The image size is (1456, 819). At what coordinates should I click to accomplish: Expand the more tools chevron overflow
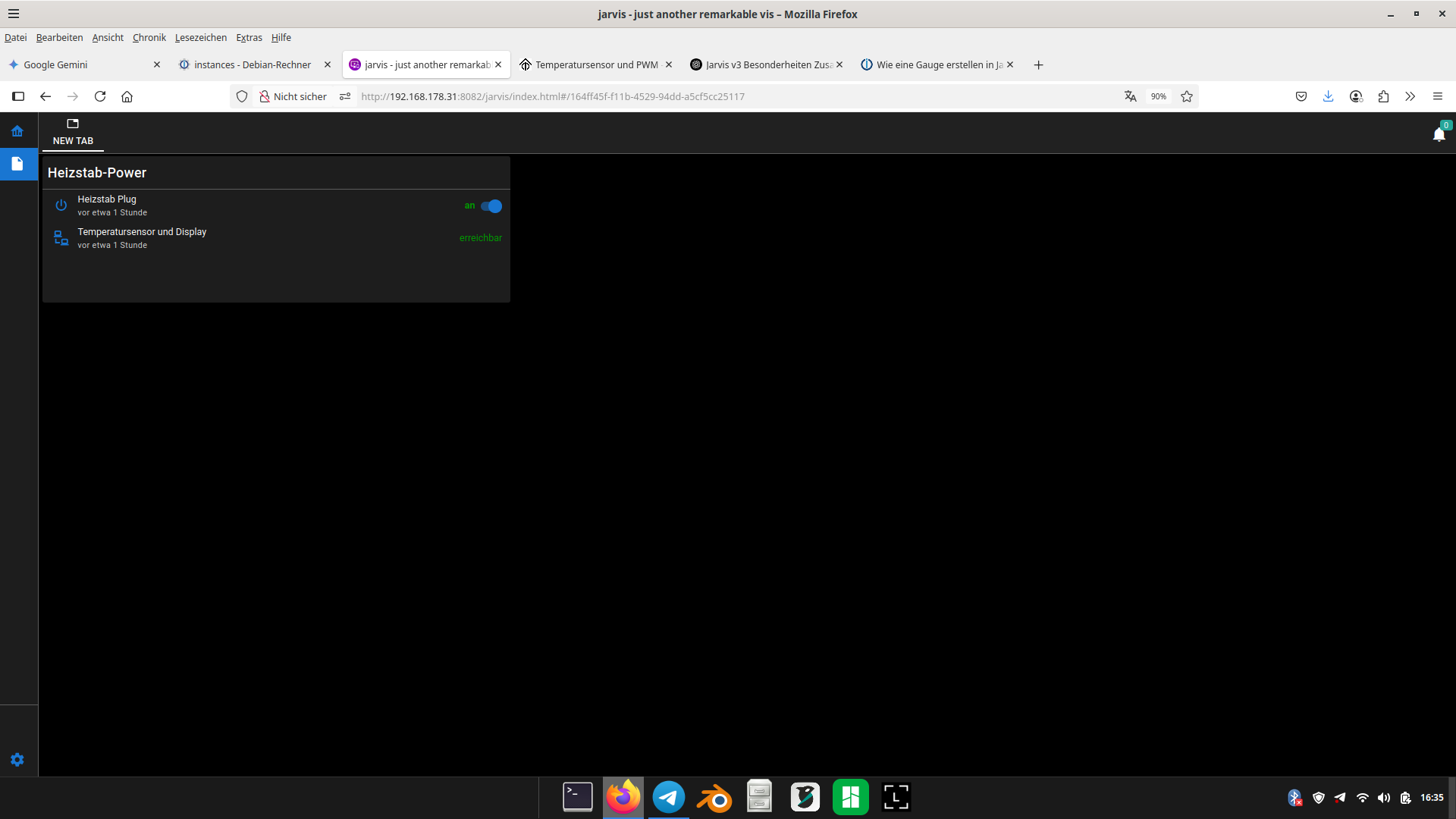pyautogui.click(x=1410, y=96)
